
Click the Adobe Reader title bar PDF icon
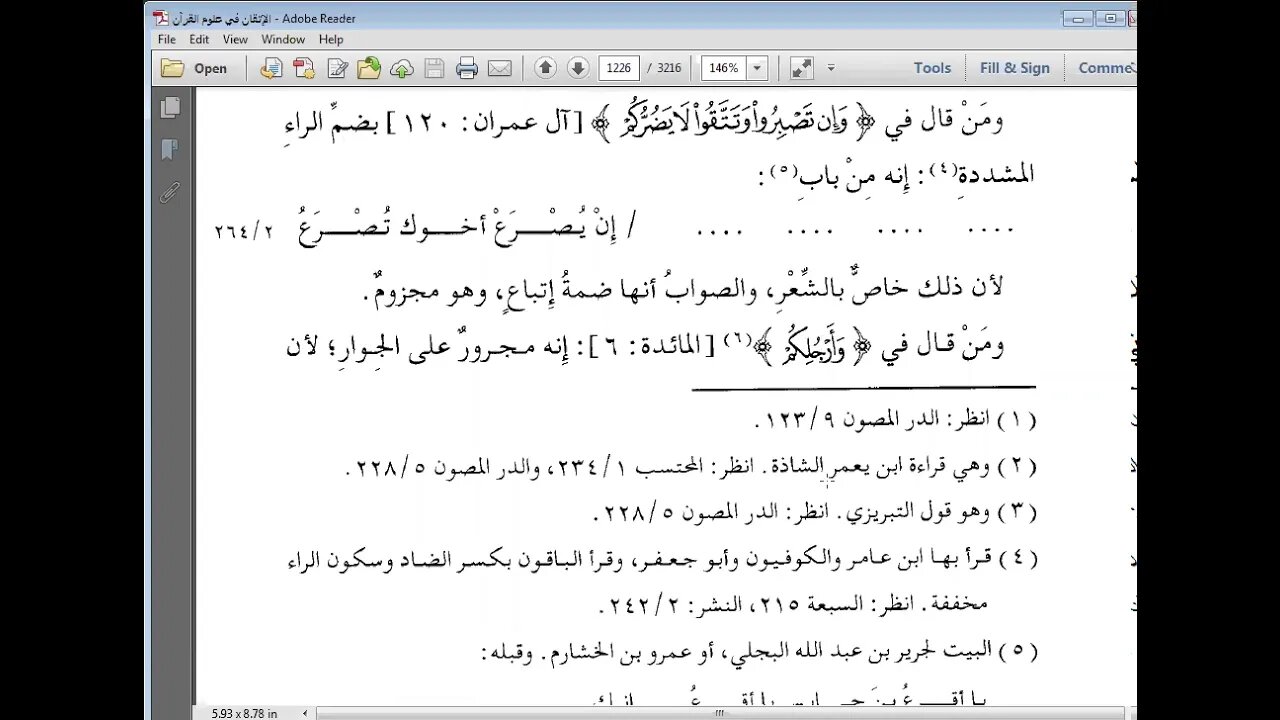point(160,18)
